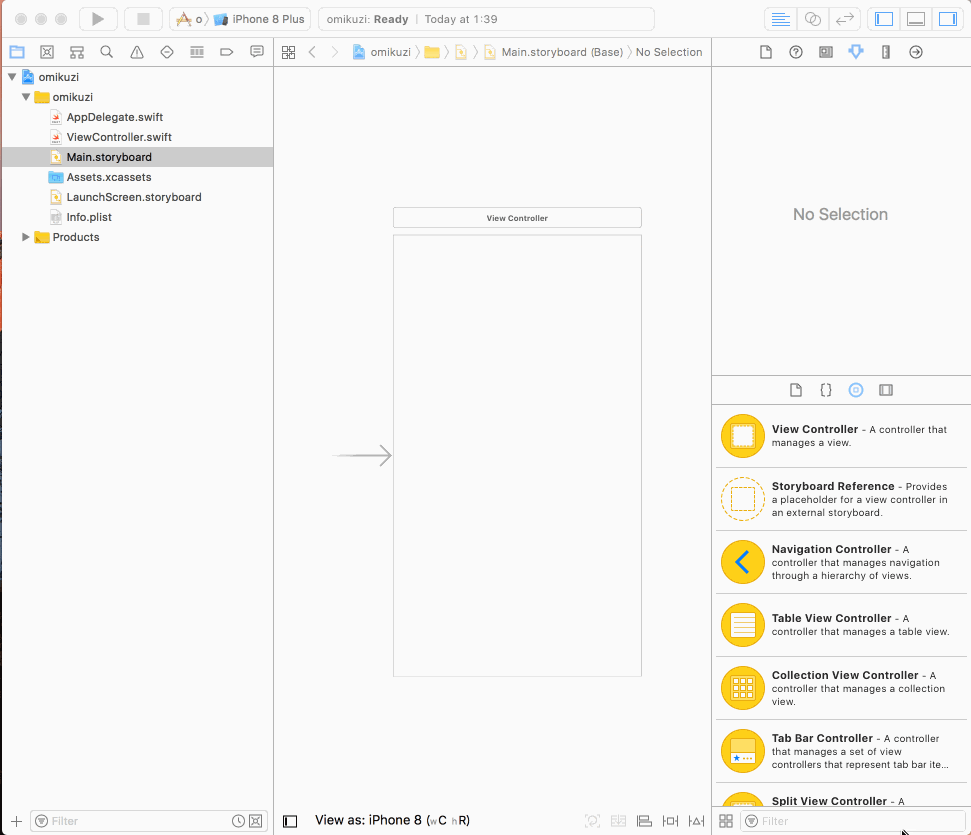Image resolution: width=971 pixels, height=835 pixels.
Task: Toggle the Debug area visibility
Action: [916, 19]
